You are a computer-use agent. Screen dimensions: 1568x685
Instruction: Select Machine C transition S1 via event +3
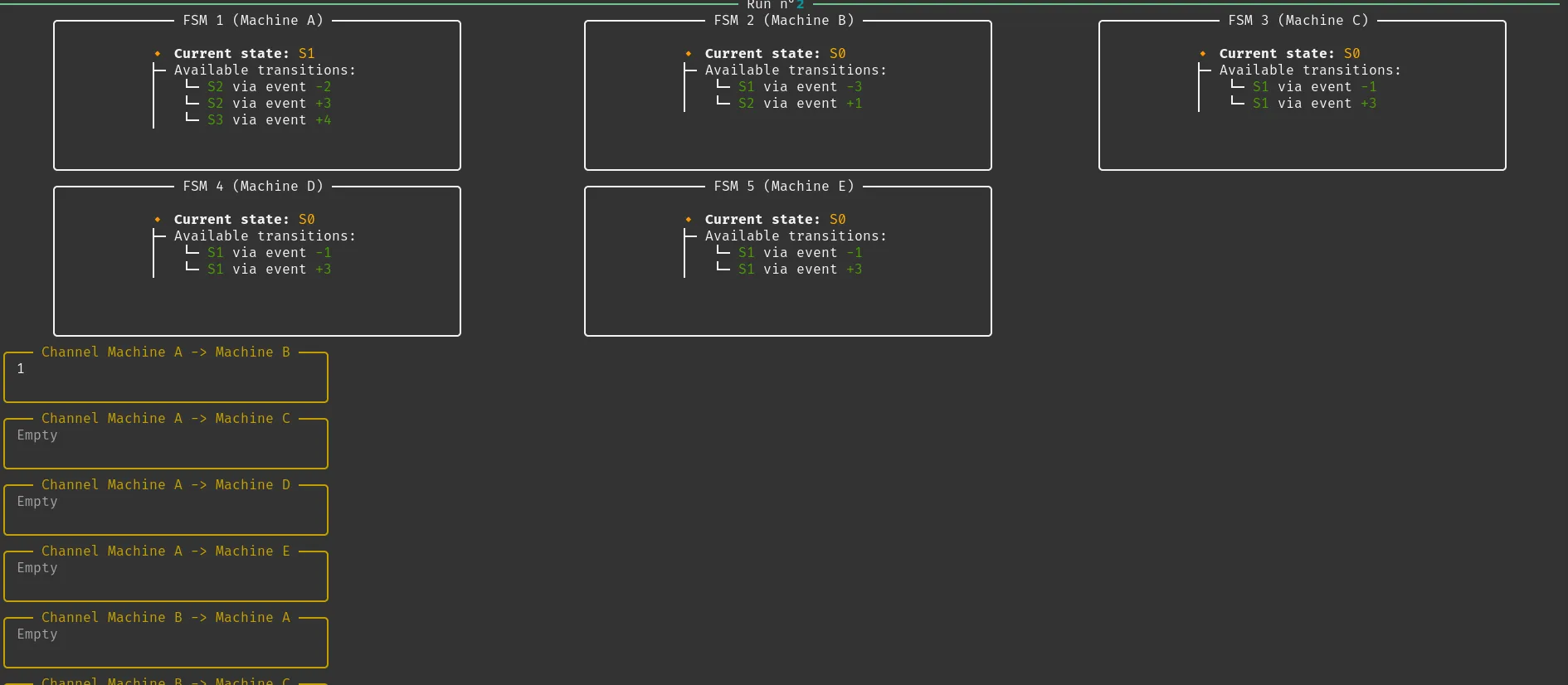(1314, 104)
